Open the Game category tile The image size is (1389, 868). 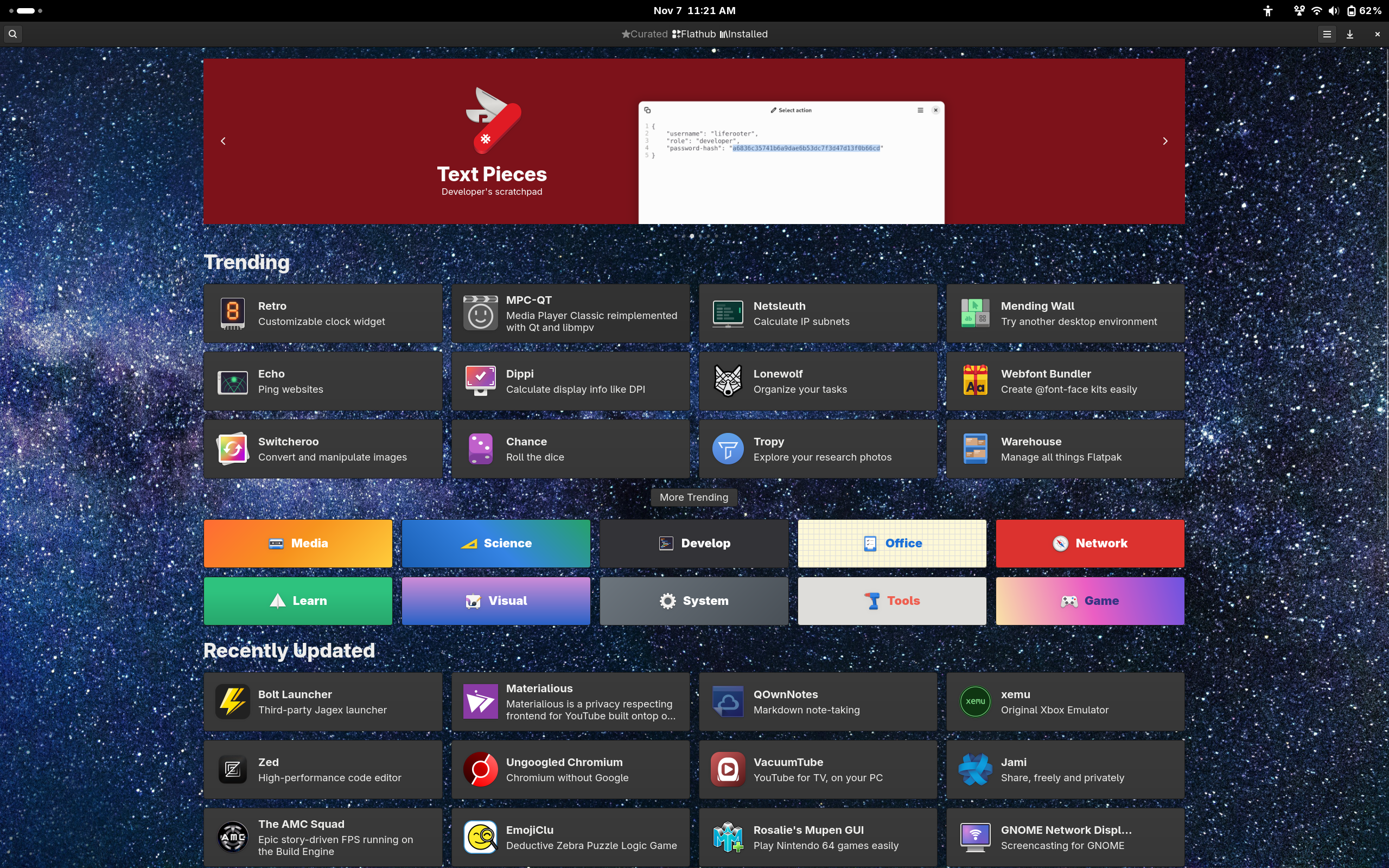coord(1089,601)
